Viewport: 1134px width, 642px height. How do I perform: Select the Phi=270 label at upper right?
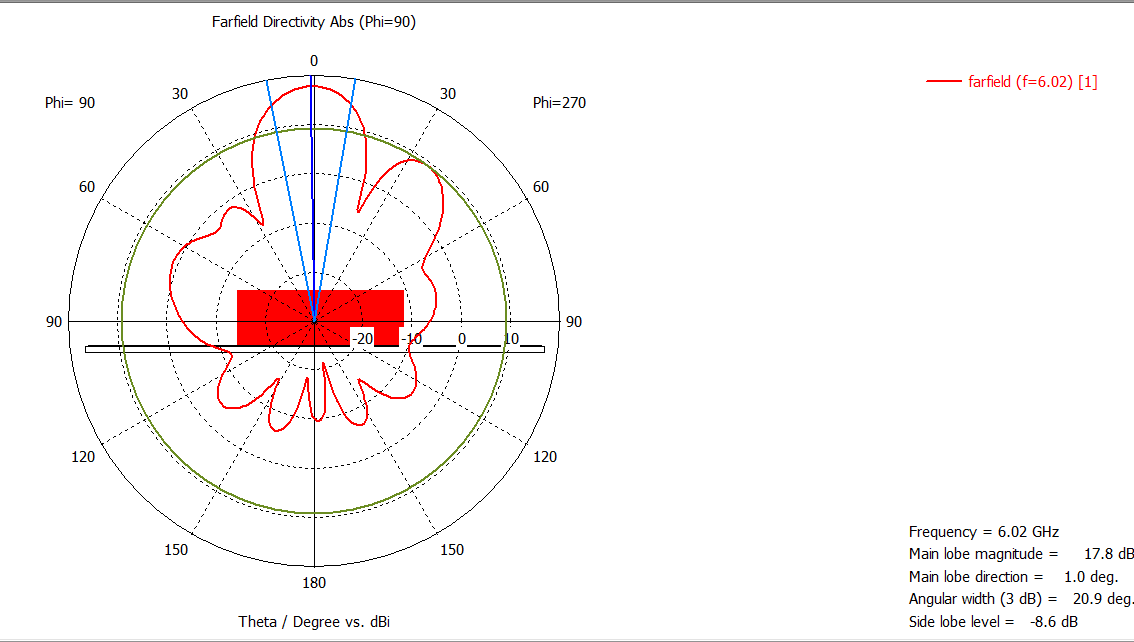(x=559, y=102)
